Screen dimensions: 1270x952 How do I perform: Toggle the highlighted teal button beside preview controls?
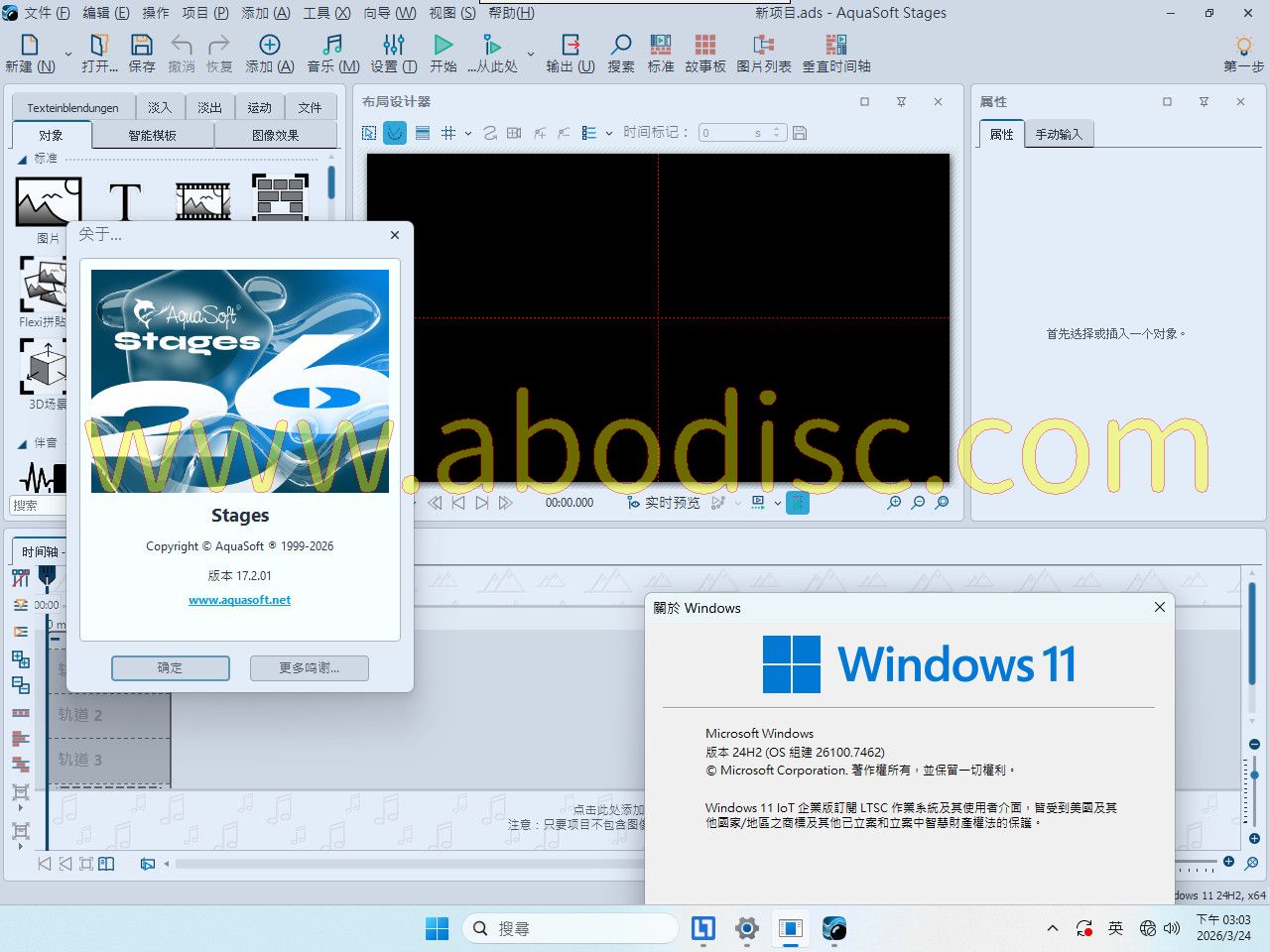tap(798, 503)
